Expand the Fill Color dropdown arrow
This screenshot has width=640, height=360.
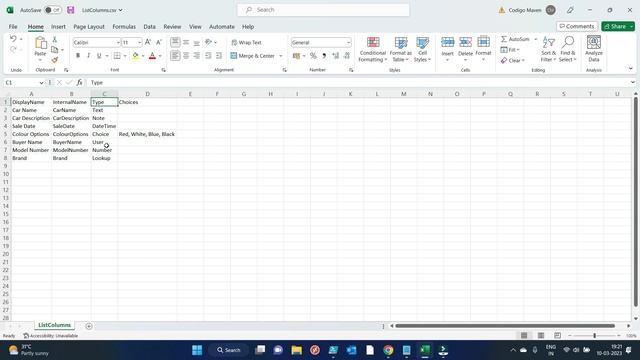point(143,56)
